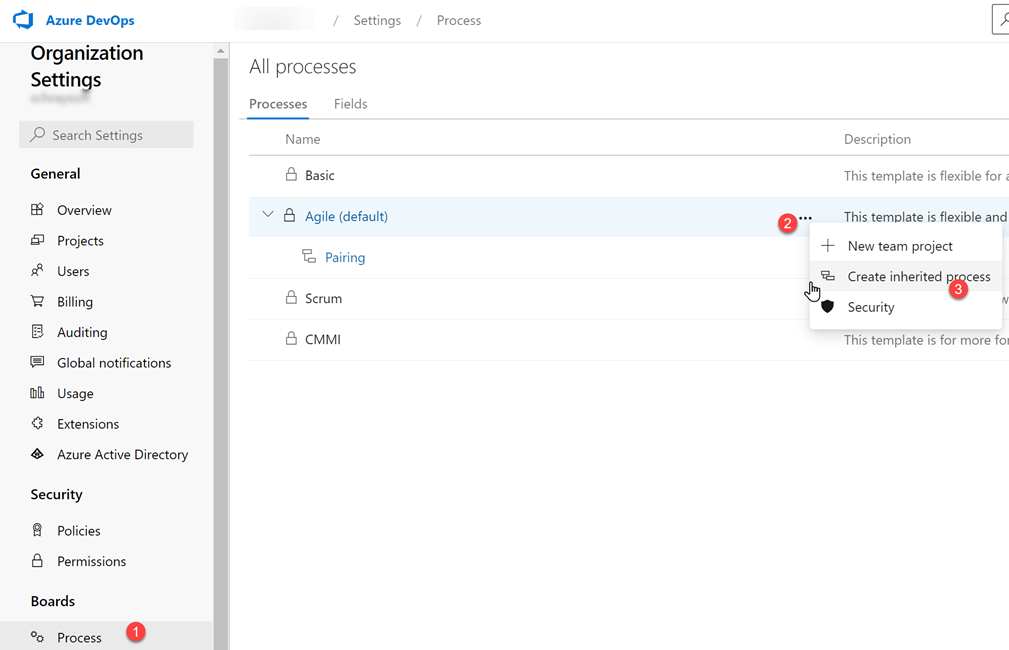Click the inherited process icon beside Pairing

point(309,256)
